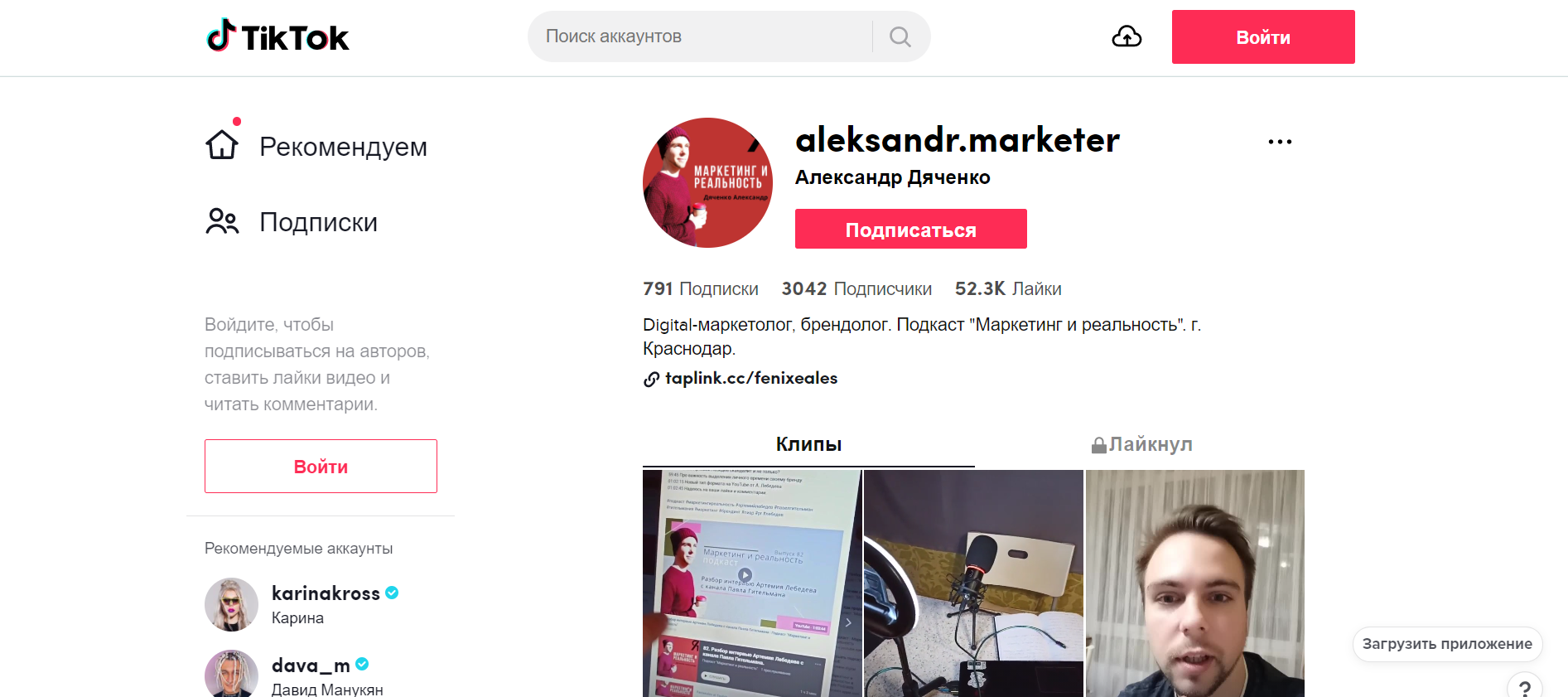Screen dimensions: 1568x697
Task: Switch to the Клипы tab
Action: (x=808, y=444)
